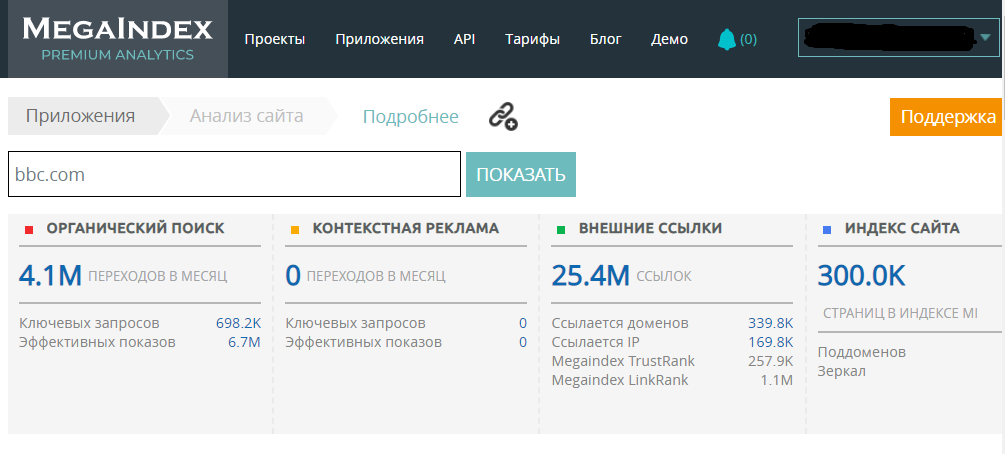This screenshot has height=454, width=1005.
Task: Open the Проекты menu item
Action: 274,39
